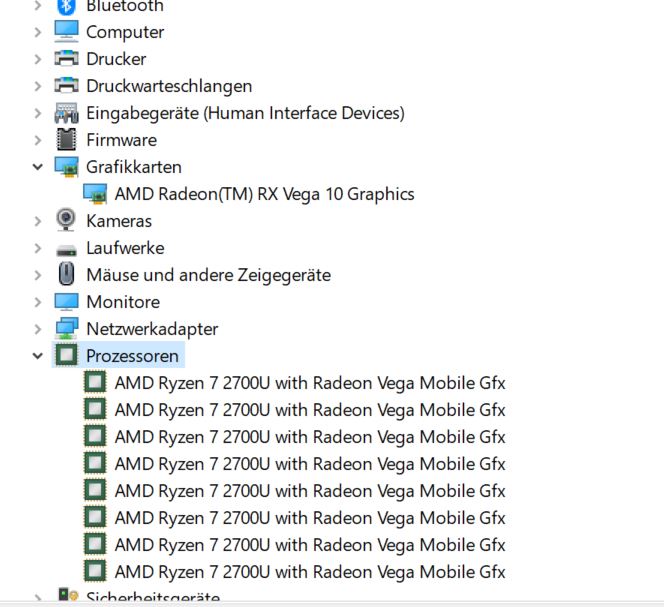Click the Eingabegeräte HID icon
Viewport: 664px width, 607px height.
coord(66,113)
